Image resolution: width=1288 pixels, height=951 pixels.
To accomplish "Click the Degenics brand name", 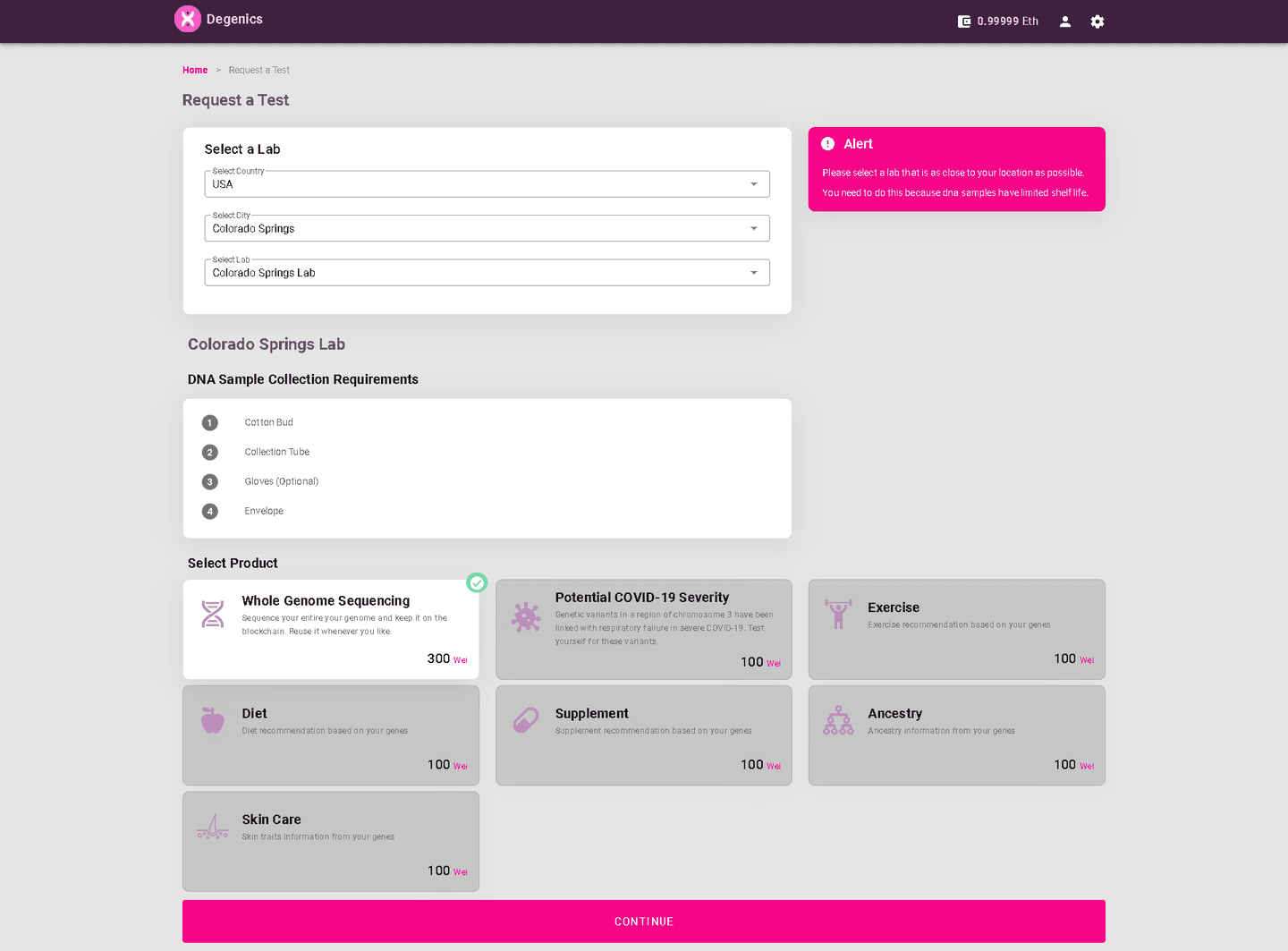I will [234, 19].
